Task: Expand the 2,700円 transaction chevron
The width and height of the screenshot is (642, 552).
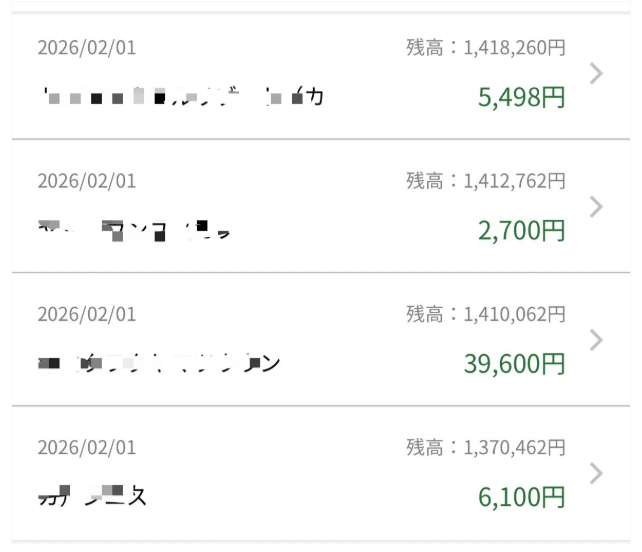Action: point(597,206)
